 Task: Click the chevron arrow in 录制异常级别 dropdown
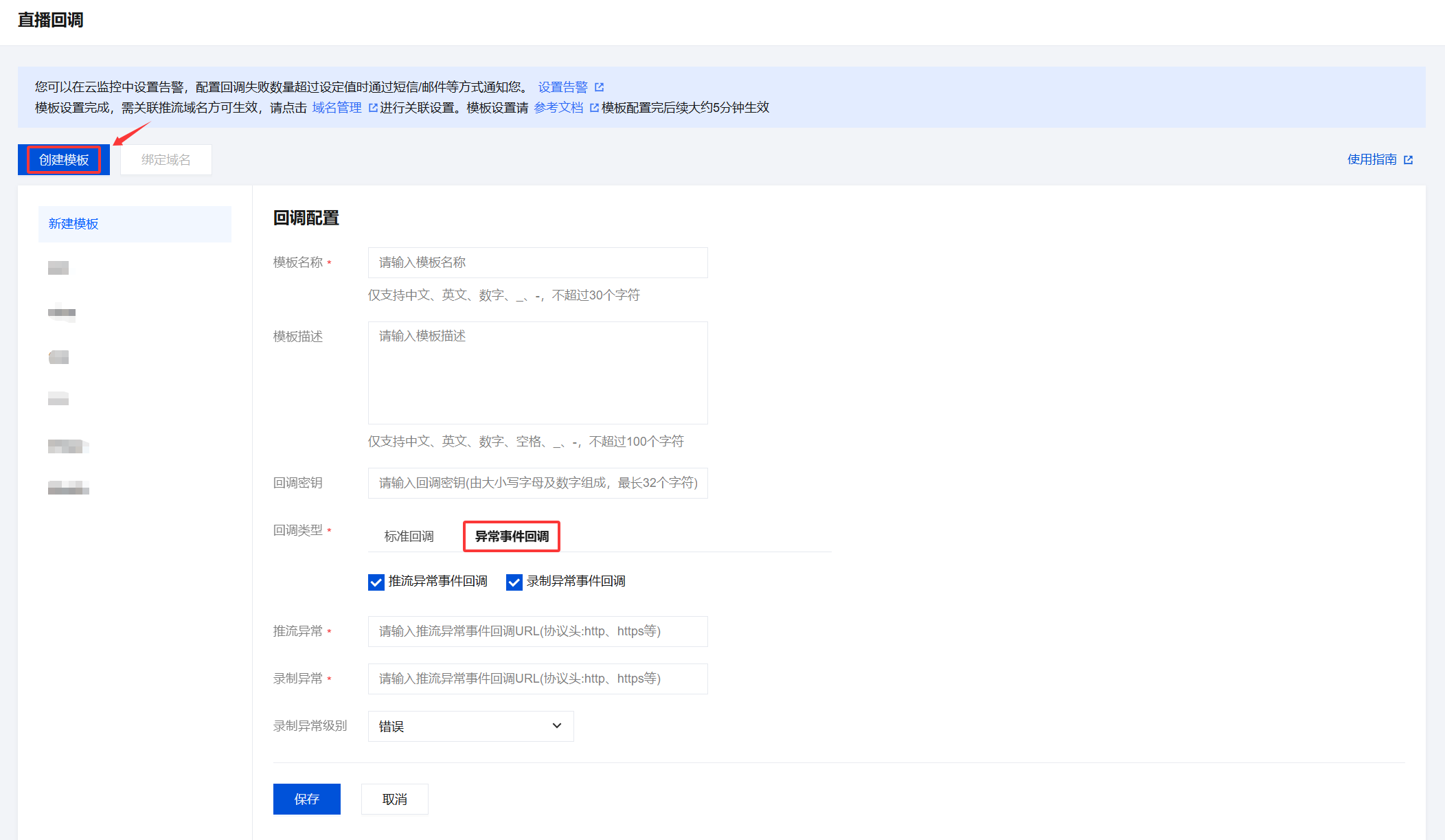coord(557,726)
